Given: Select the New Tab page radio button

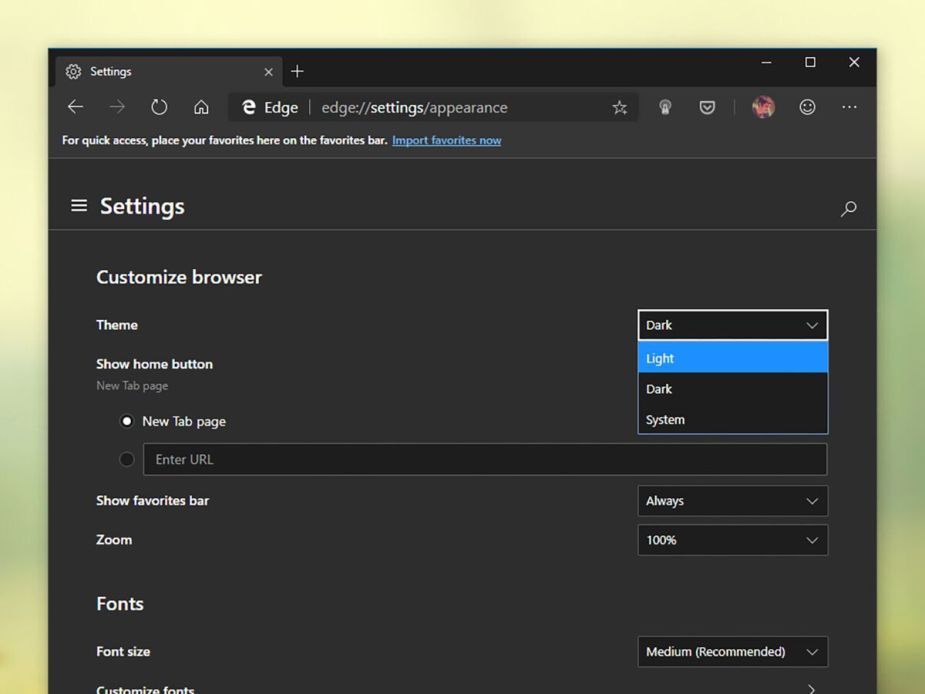Looking at the screenshot, I should pyautogui.click(x=127, y=421).
